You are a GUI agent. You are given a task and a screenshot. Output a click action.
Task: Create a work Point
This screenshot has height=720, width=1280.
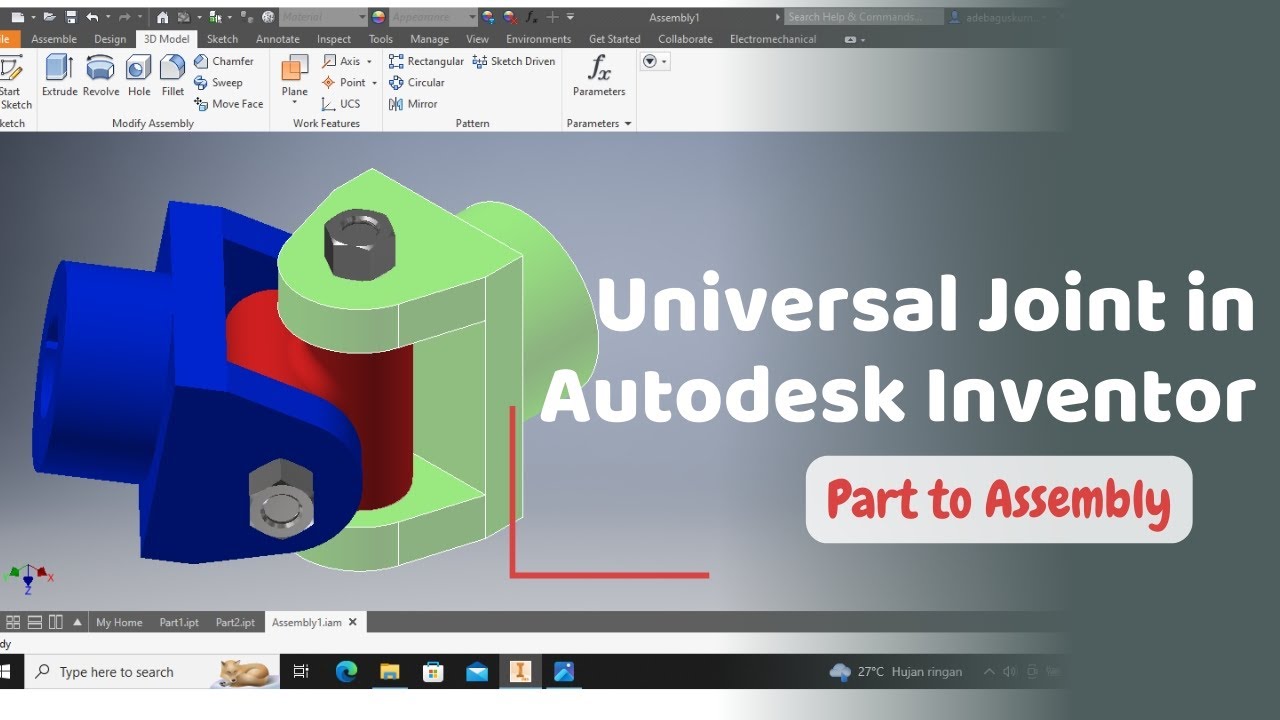click(x=343, y=83)
